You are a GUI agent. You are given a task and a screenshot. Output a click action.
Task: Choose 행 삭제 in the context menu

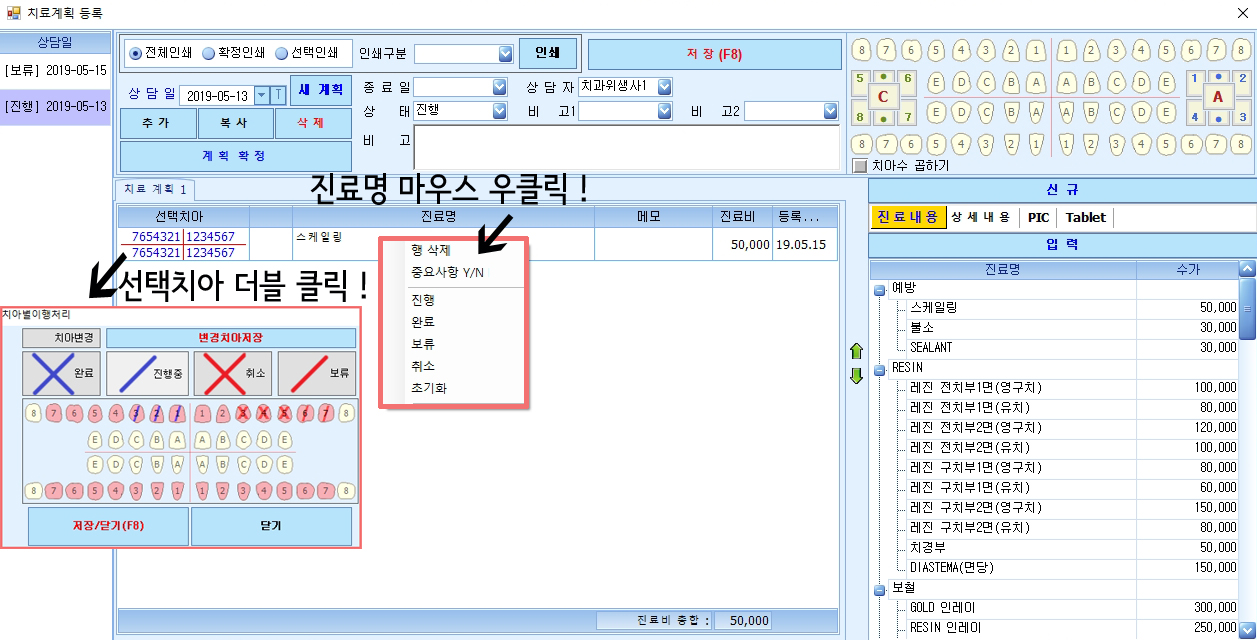(431, 251)
